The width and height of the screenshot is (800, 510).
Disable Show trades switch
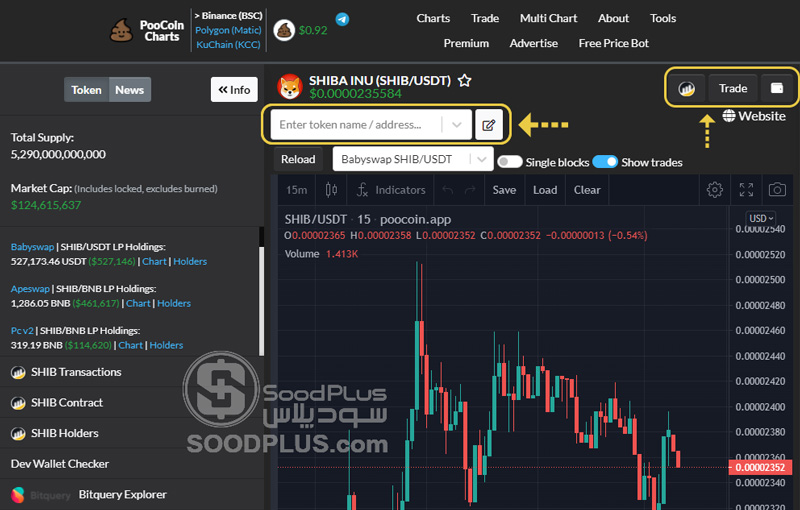point(605,162)
